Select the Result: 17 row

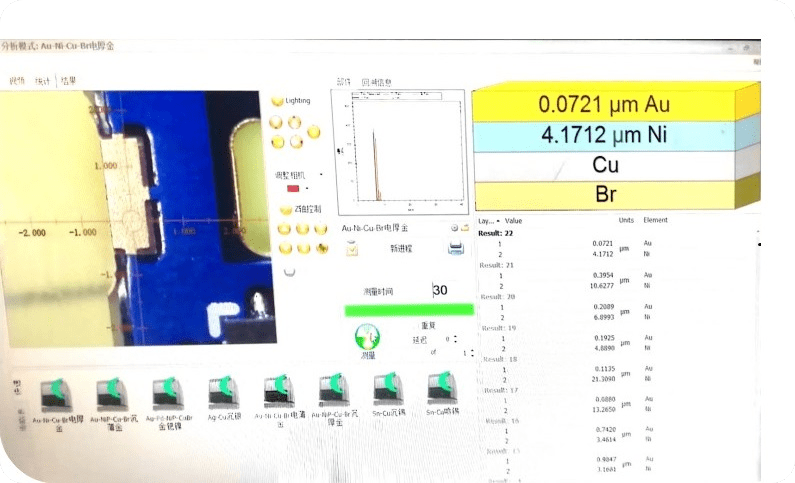501,390
